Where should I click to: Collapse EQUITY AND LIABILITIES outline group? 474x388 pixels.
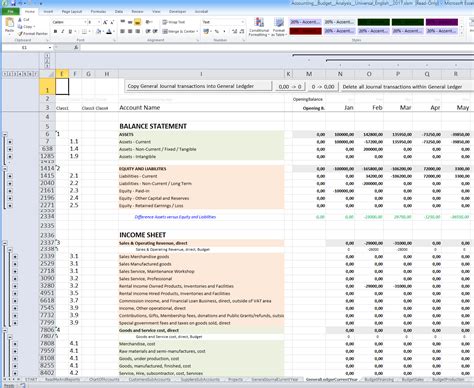click(5, 169)
